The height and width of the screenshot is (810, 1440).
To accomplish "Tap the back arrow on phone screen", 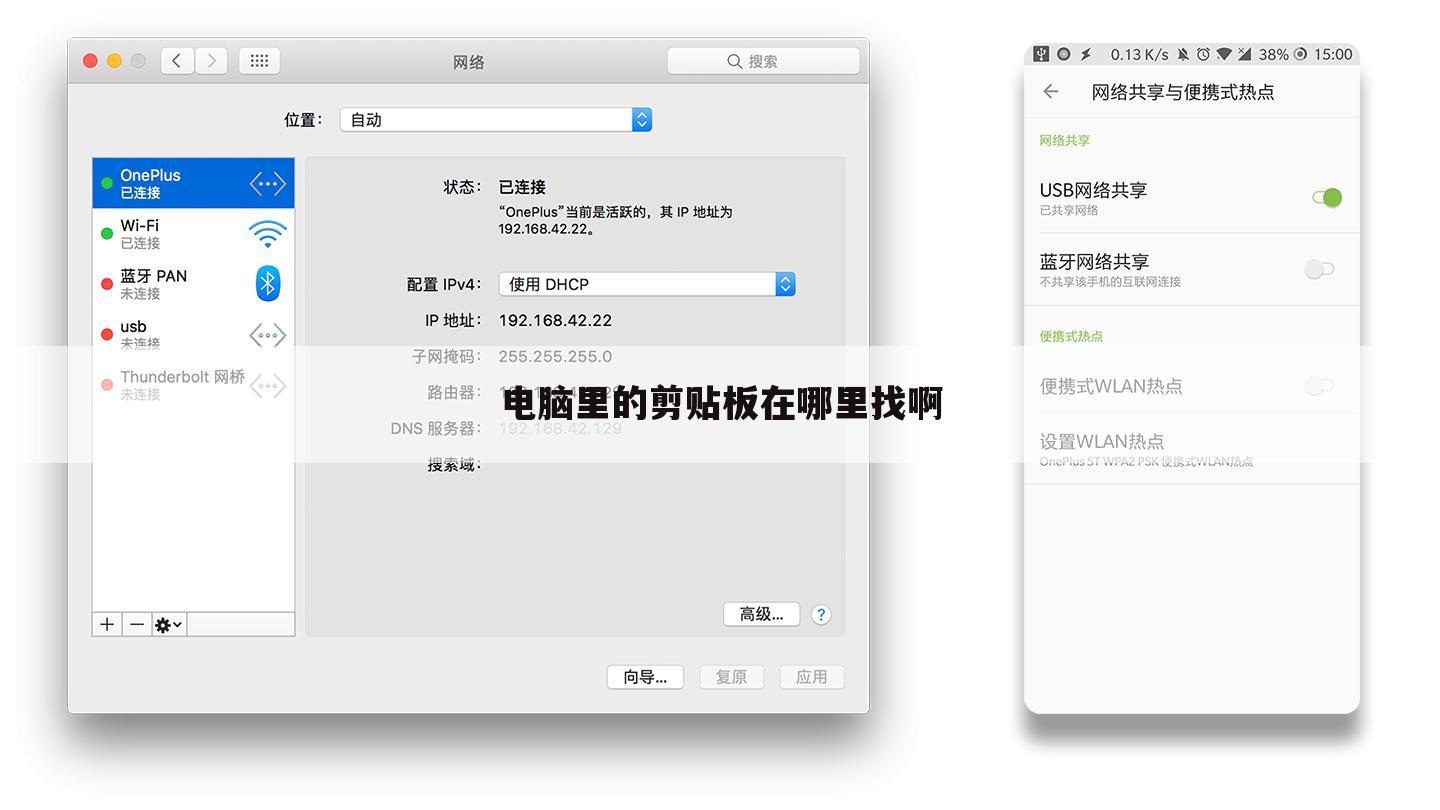I will pyautogui.click(x=1050, y=92).
